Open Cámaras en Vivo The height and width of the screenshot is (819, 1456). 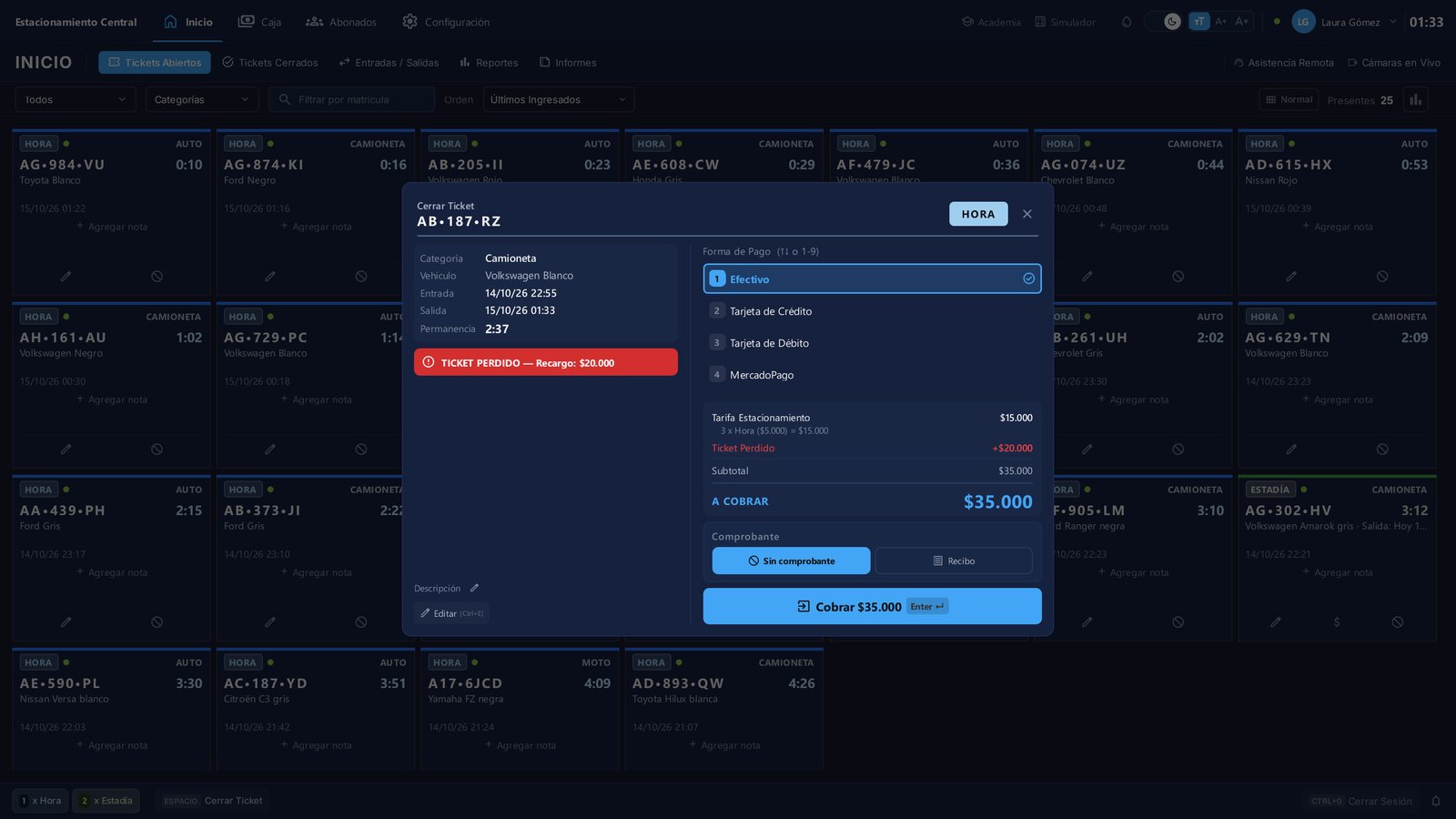tap(1393, 63)
